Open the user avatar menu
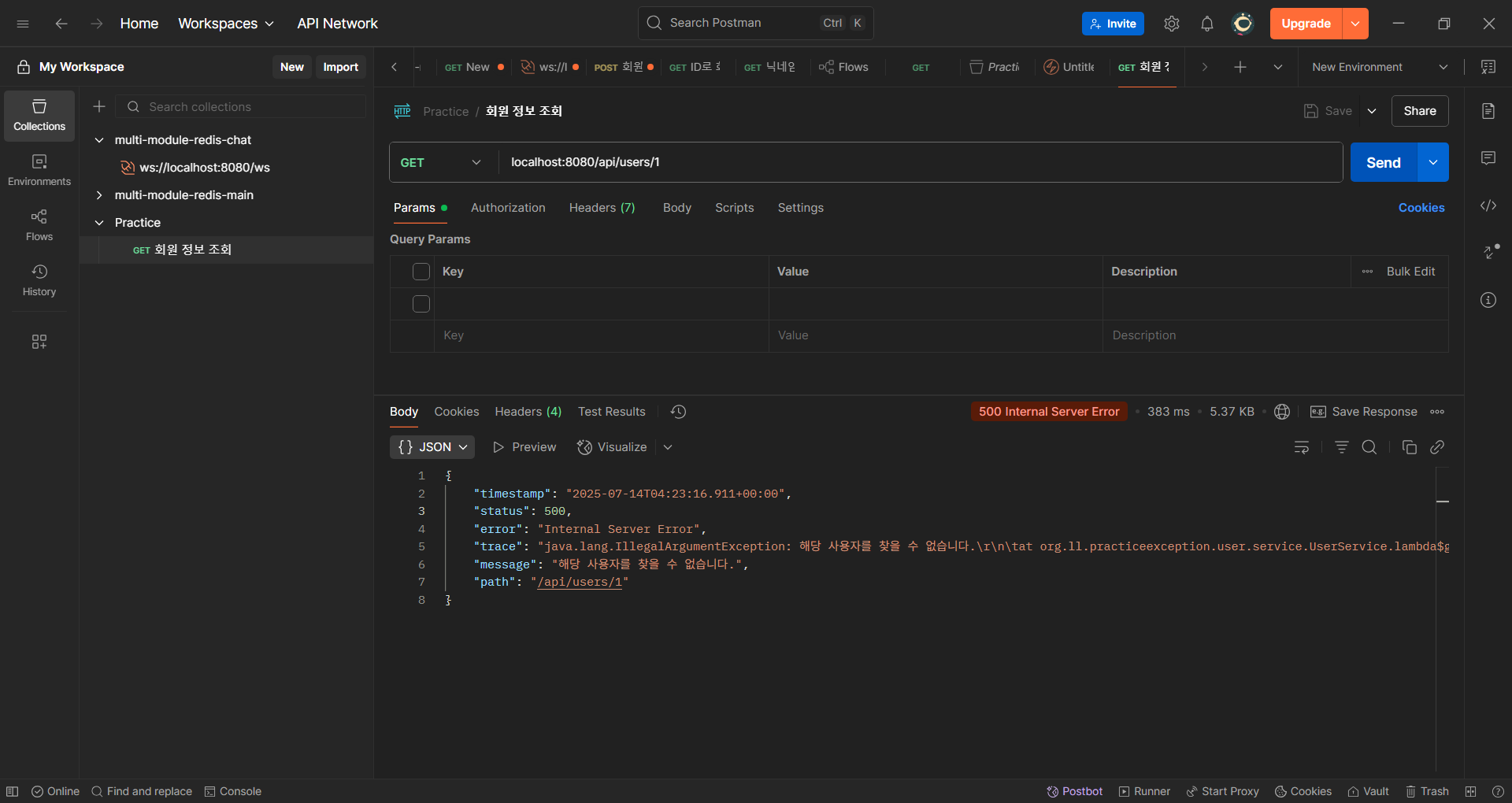This screenshot has width=1512, height=803. tap(1243, 24)
